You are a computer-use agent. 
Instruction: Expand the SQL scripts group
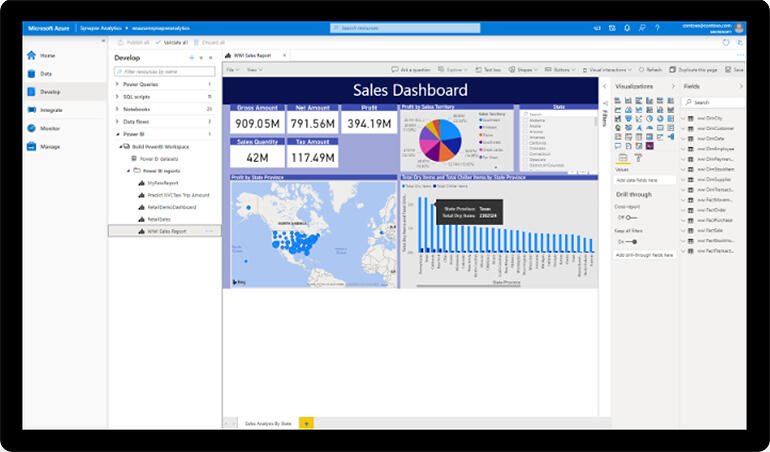point(117,97)
